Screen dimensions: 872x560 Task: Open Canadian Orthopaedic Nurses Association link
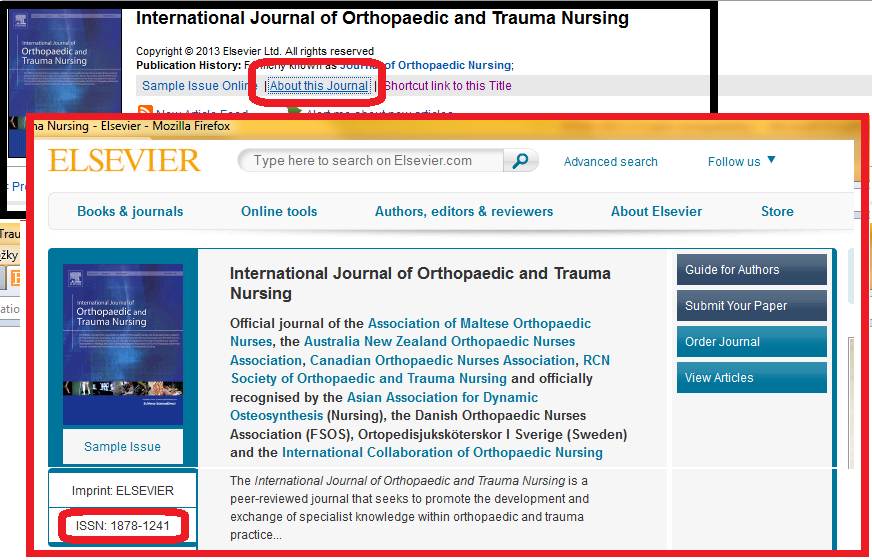pyautogui.click(x=443, y=360)
